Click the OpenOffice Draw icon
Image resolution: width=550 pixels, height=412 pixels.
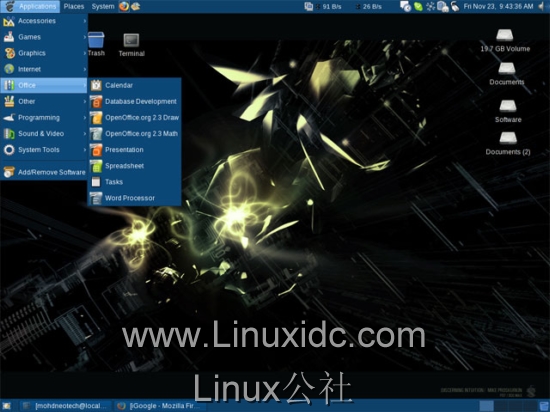coord(96,117)
